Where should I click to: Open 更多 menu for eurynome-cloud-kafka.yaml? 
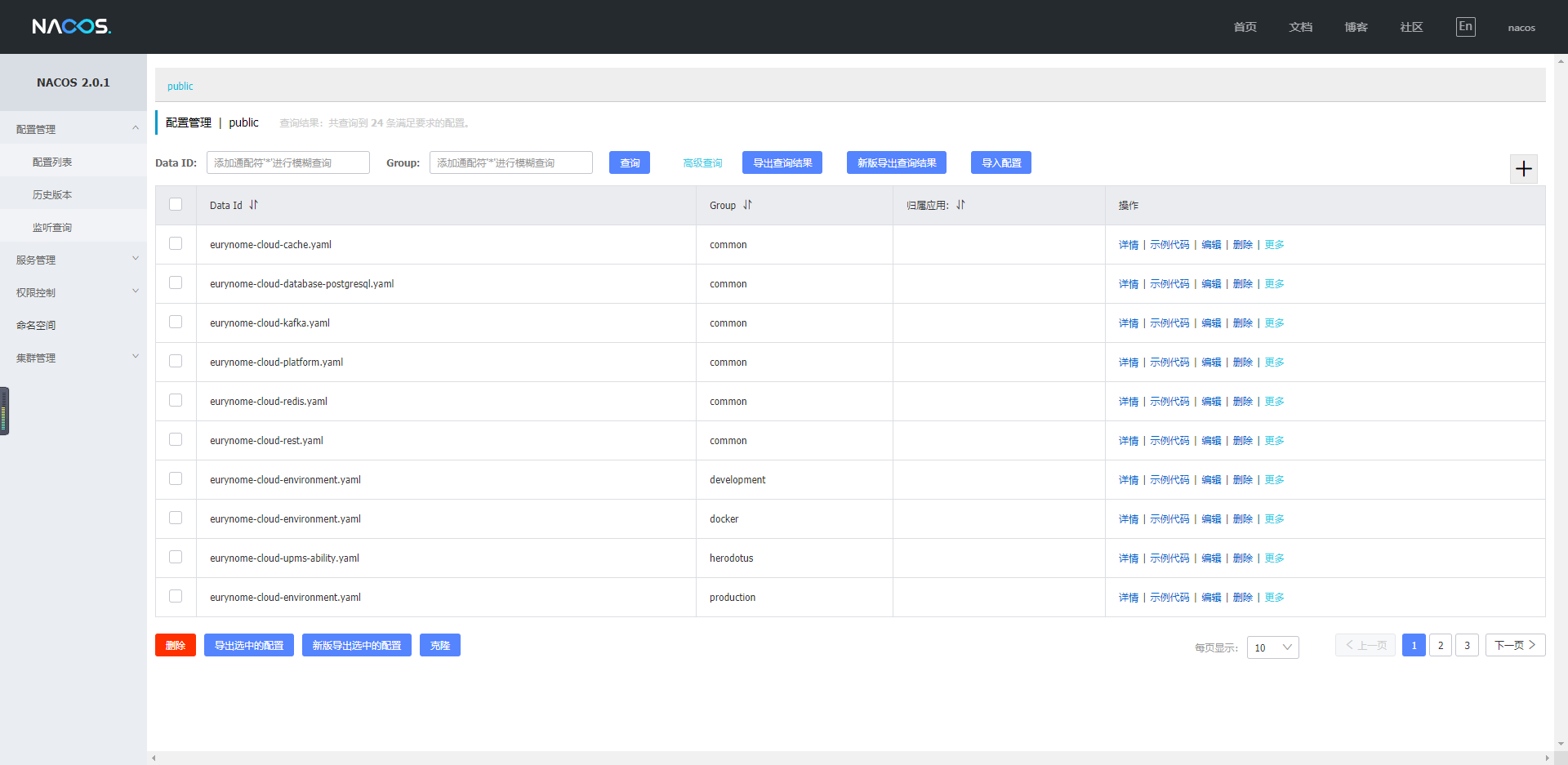coord(1274,323)
